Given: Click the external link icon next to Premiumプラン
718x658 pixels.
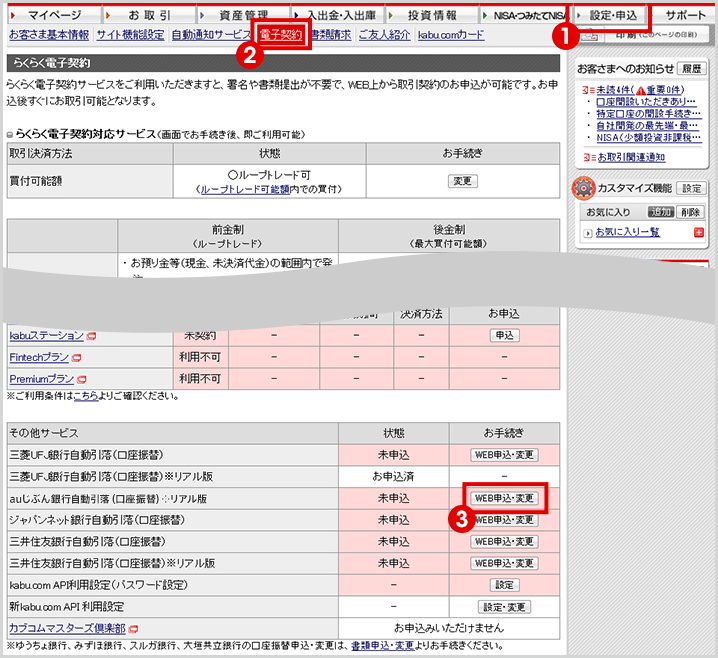Looking at the screenshot, I should [x=81, y=380].
